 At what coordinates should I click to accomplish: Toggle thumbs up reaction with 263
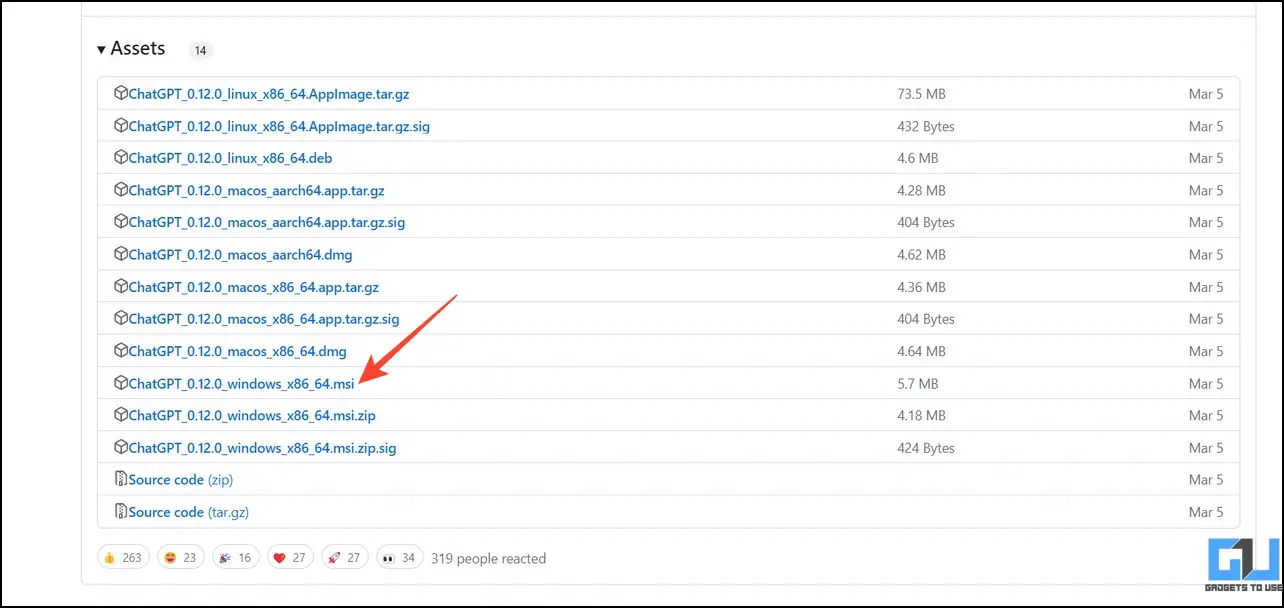click(124, 558)
